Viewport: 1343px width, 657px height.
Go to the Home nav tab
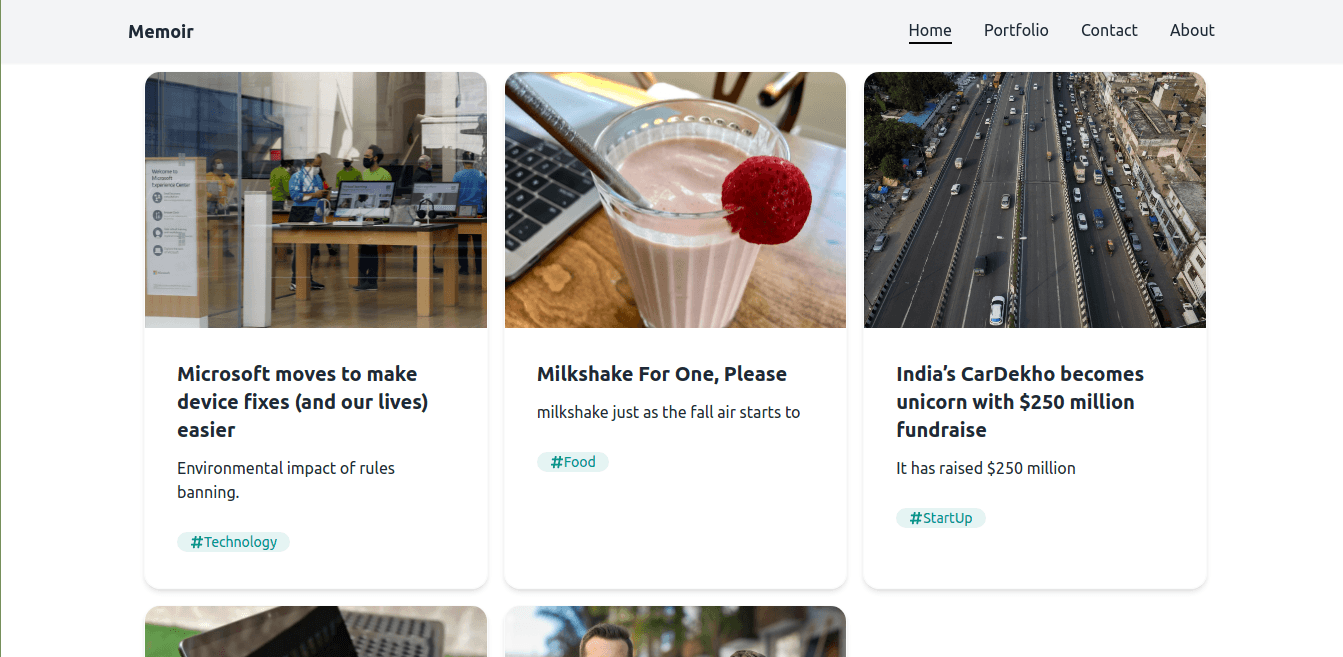930,30
